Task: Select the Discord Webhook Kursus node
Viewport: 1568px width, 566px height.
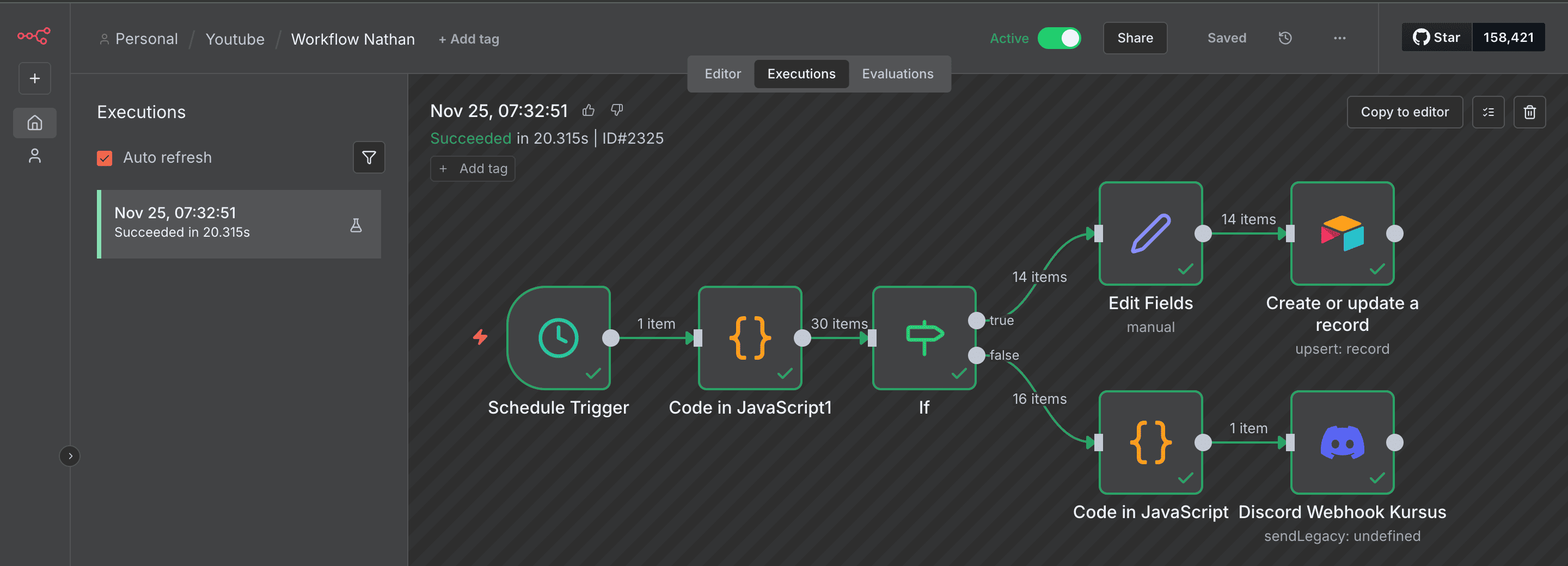Action: 1342,442
